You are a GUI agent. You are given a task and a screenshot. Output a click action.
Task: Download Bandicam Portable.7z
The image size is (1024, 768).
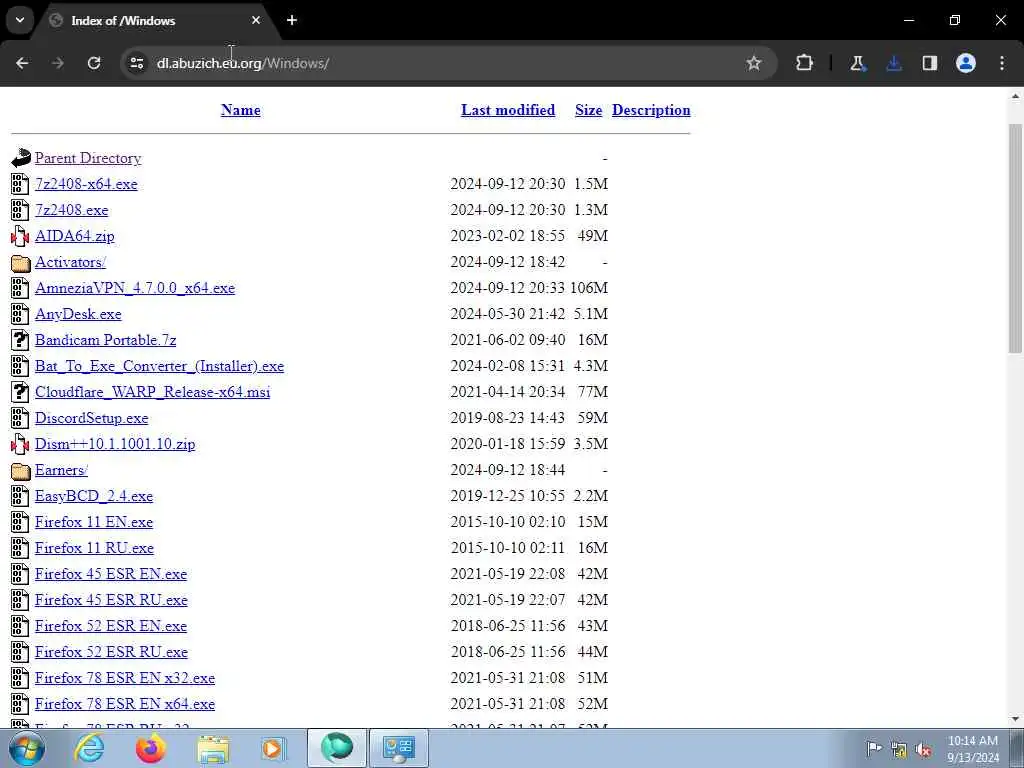pos(106,340)
